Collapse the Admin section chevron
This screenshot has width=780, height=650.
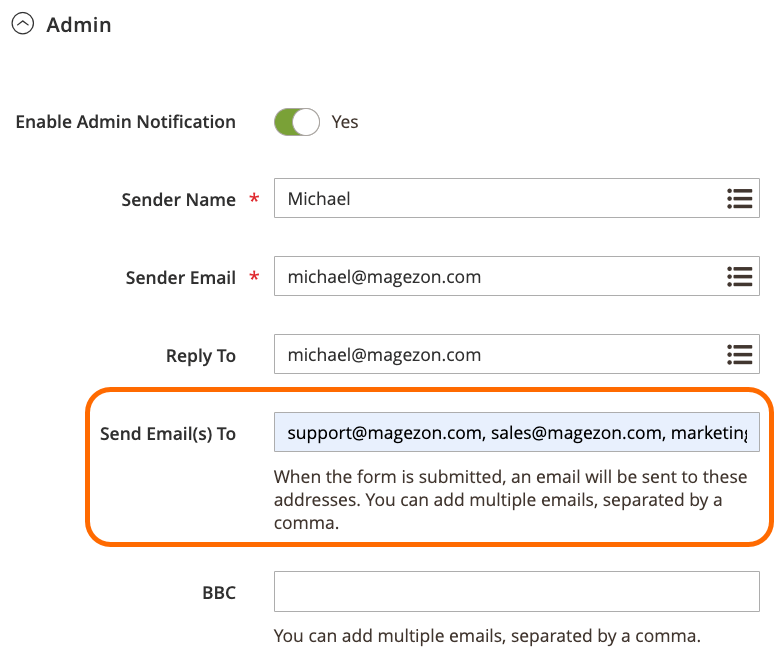pos(23,23)
